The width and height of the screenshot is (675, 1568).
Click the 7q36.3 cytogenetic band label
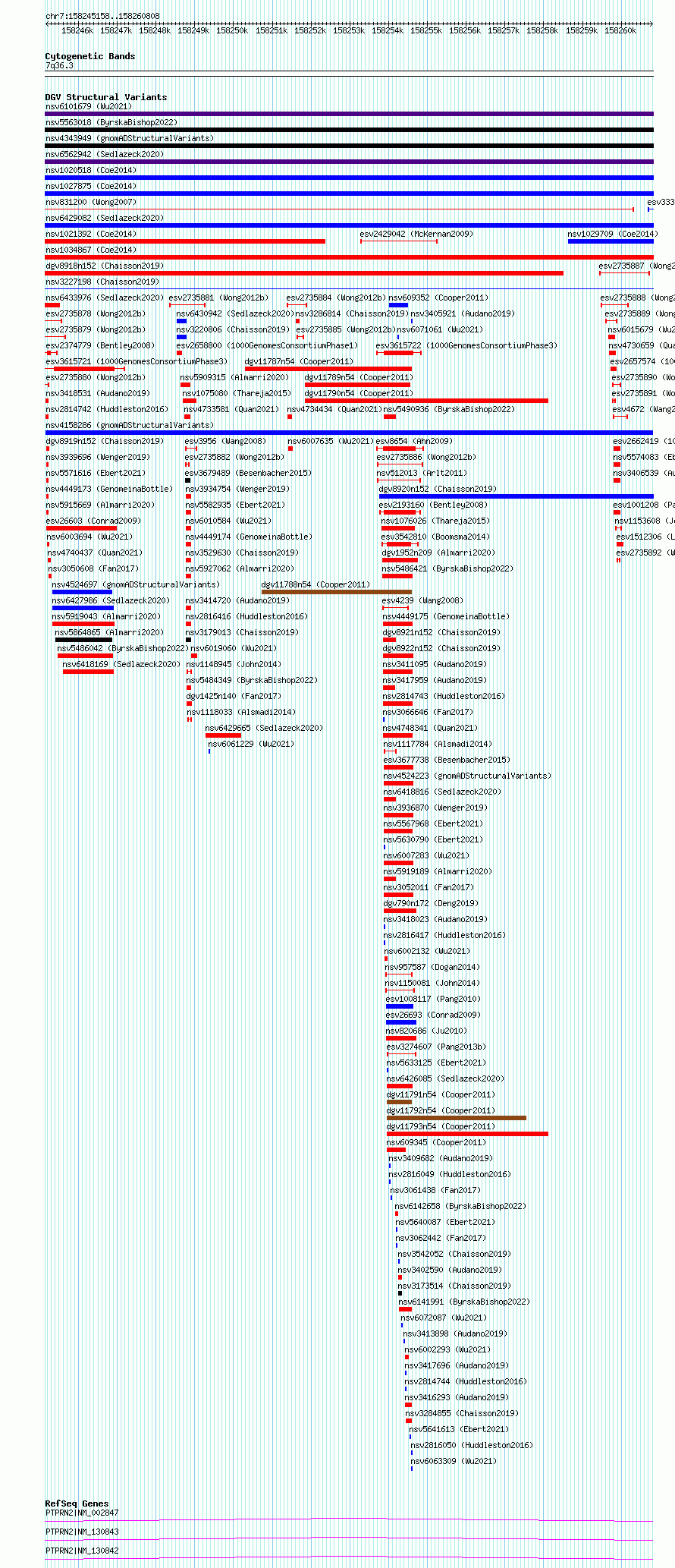coord(59,66)
